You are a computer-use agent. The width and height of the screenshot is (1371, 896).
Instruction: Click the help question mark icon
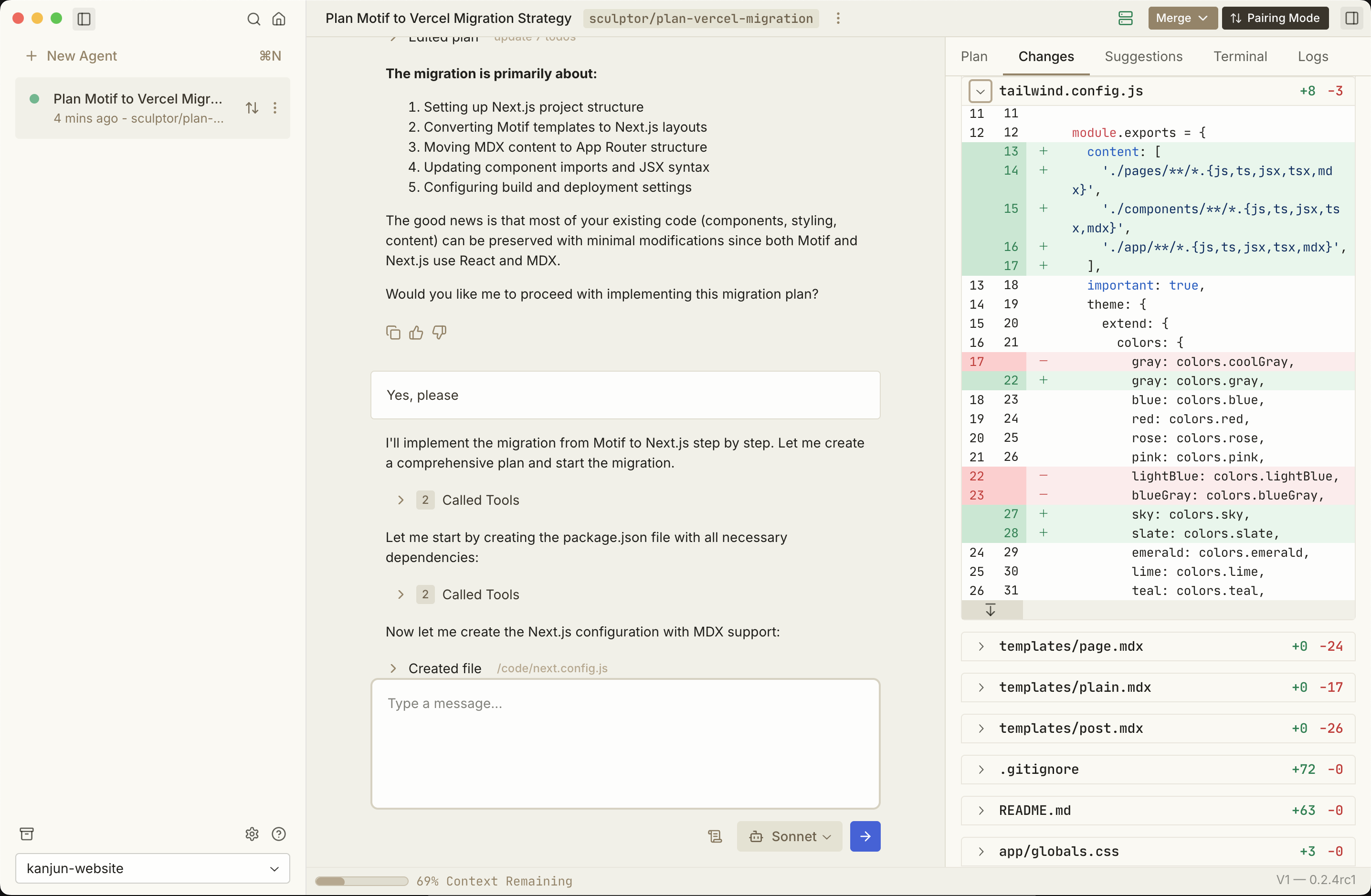[x=279, y=834]
